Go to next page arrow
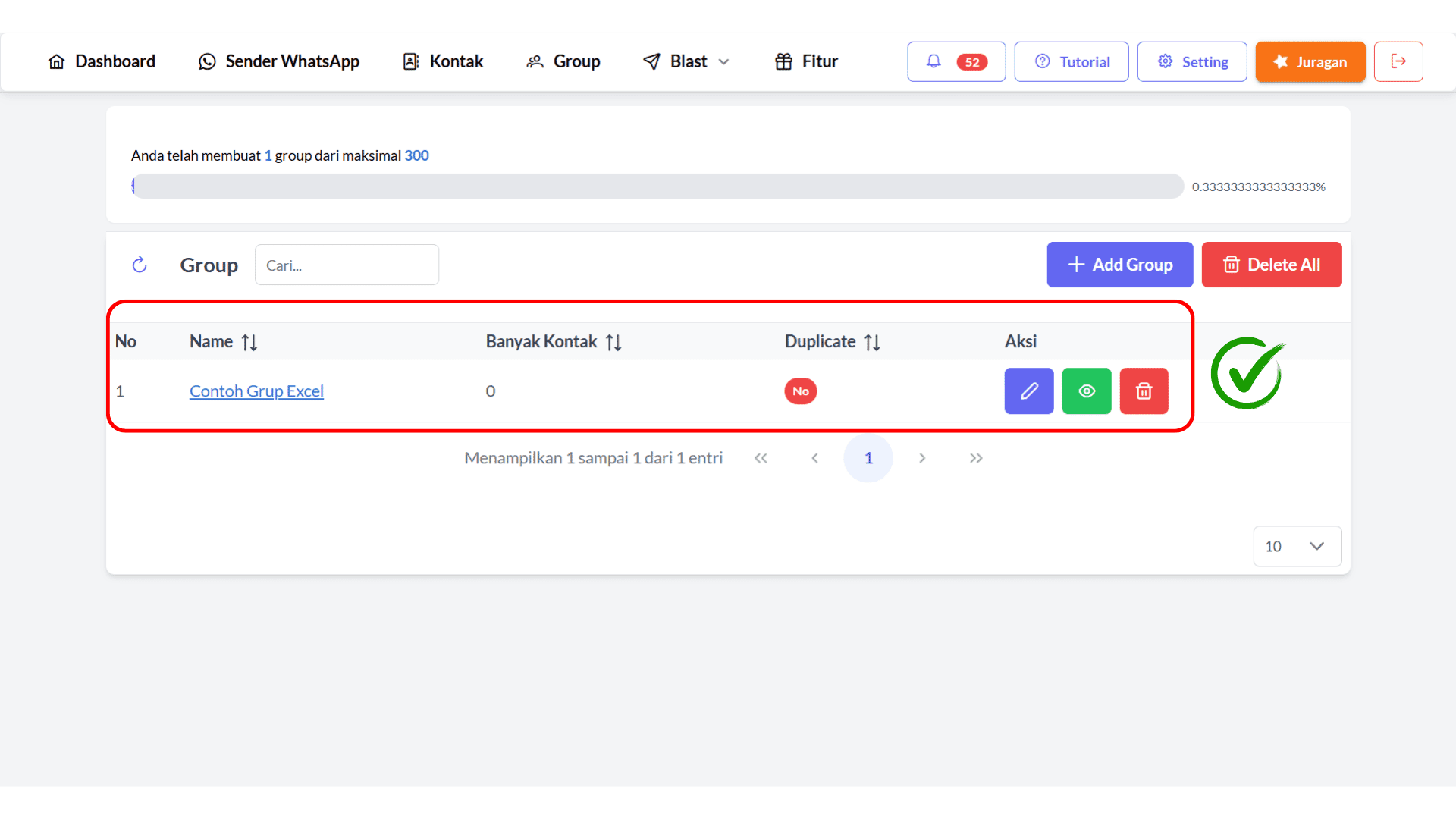The width and height of the screenshot is (1456, 819). pos(922,458)
